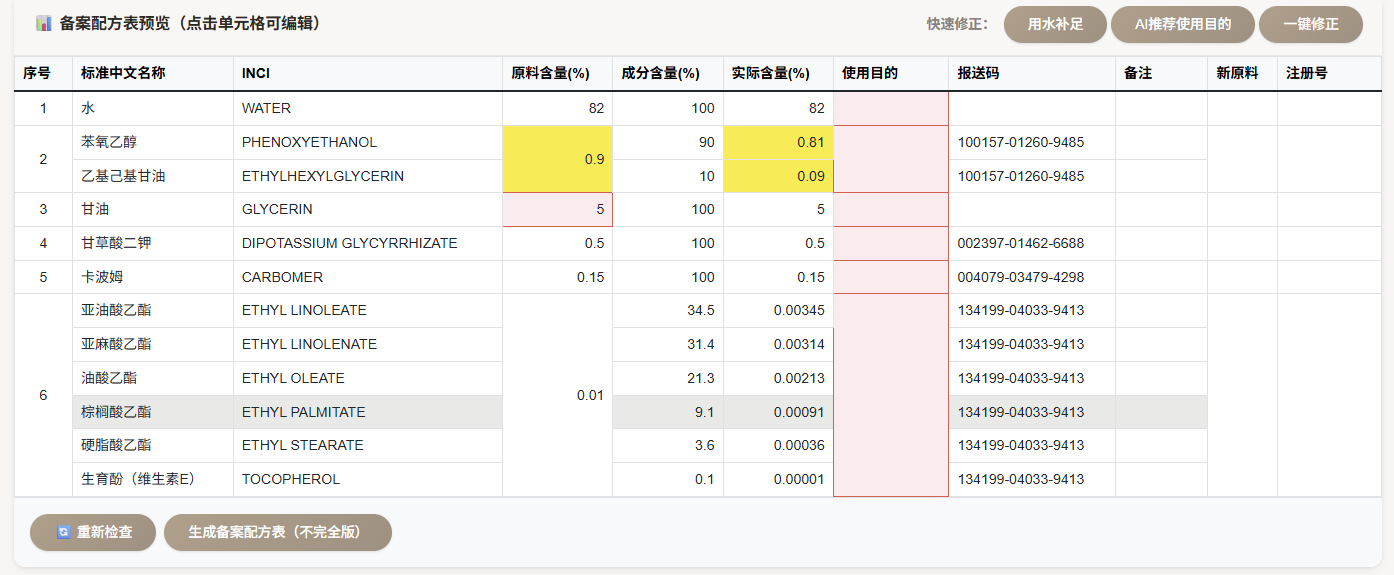The image size is (1394, 575).
Task: Click the 一键修正 button
Action: (1311, 24)
